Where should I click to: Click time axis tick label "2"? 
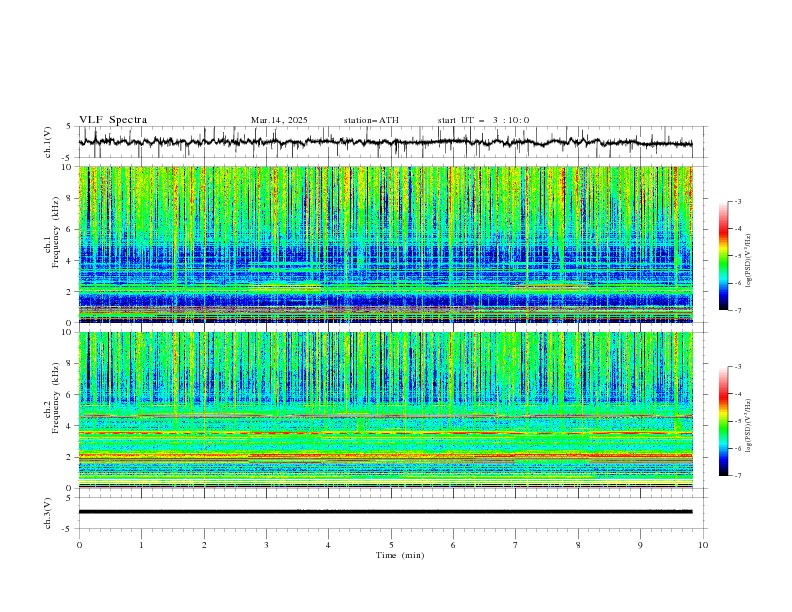tap(204, 545)
